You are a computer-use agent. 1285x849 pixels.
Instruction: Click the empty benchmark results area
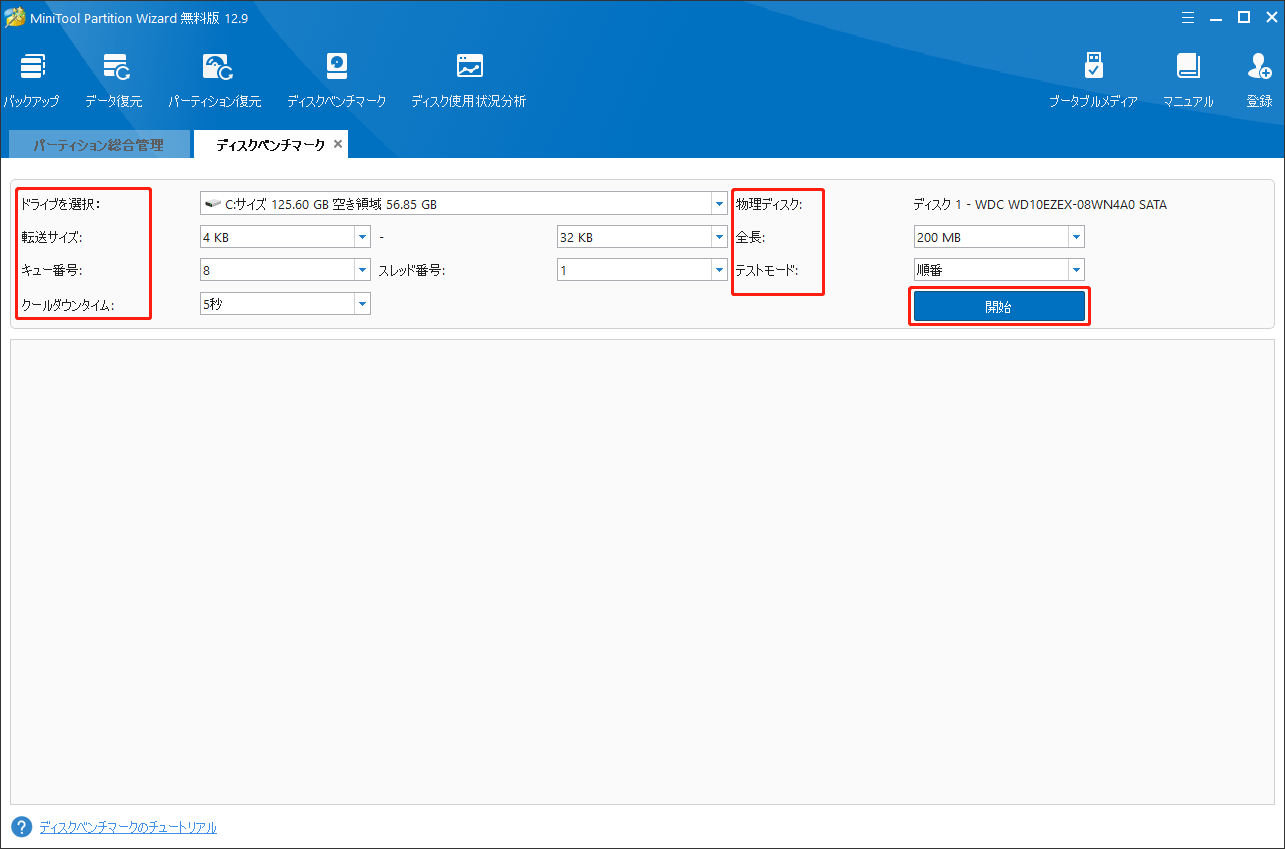pos(642,572)
